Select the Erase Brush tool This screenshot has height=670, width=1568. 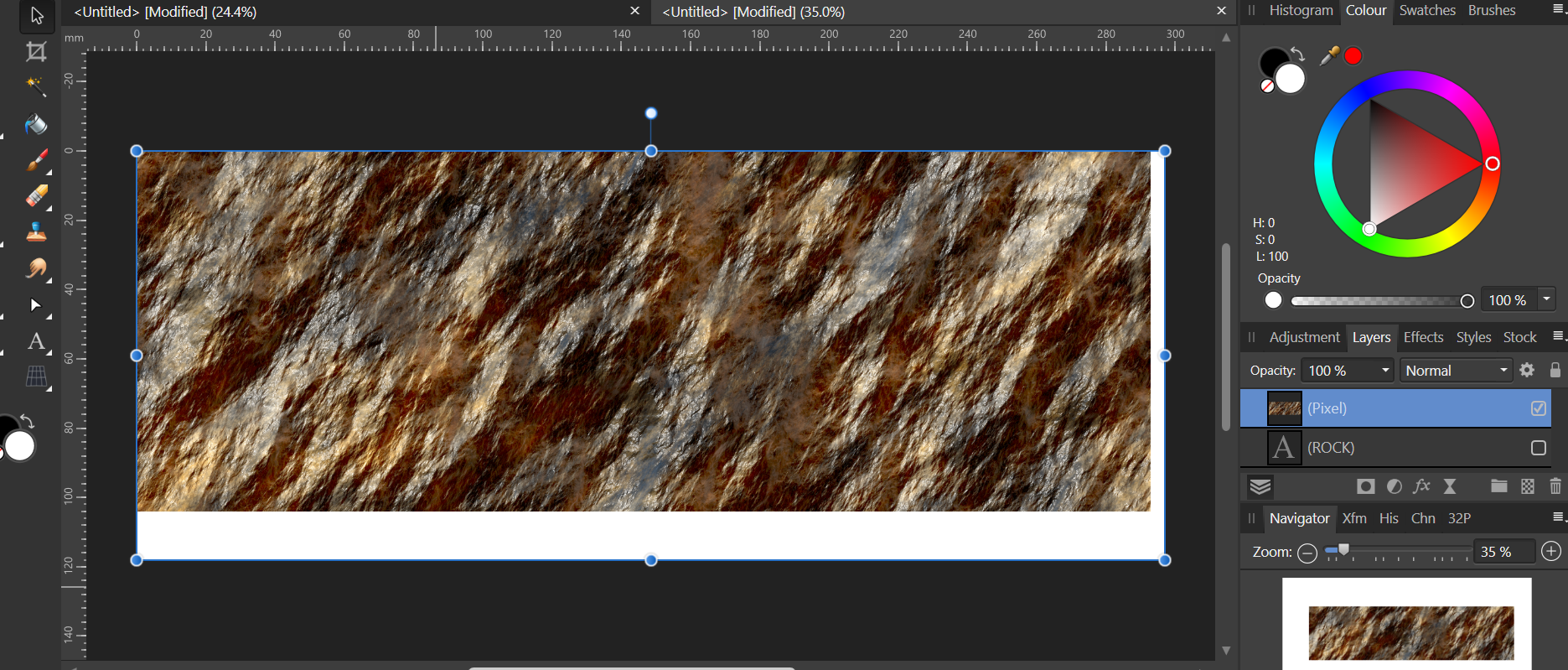coord(37,196)
